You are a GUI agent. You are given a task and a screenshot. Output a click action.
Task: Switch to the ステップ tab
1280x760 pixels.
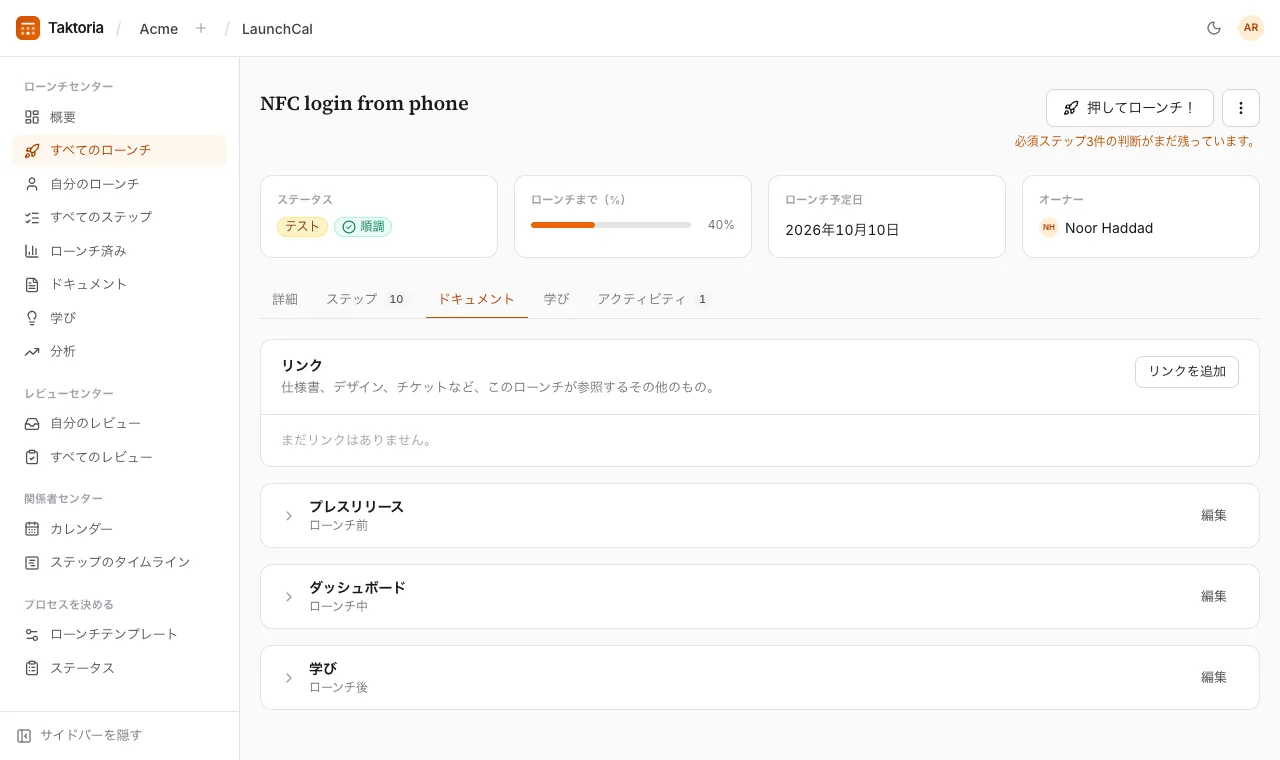coord(367,299)
